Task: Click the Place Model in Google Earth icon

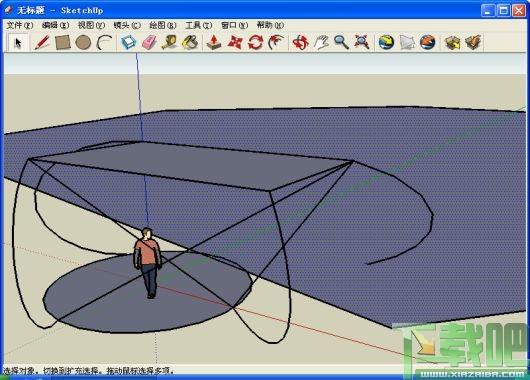Action: pos(428,43)
